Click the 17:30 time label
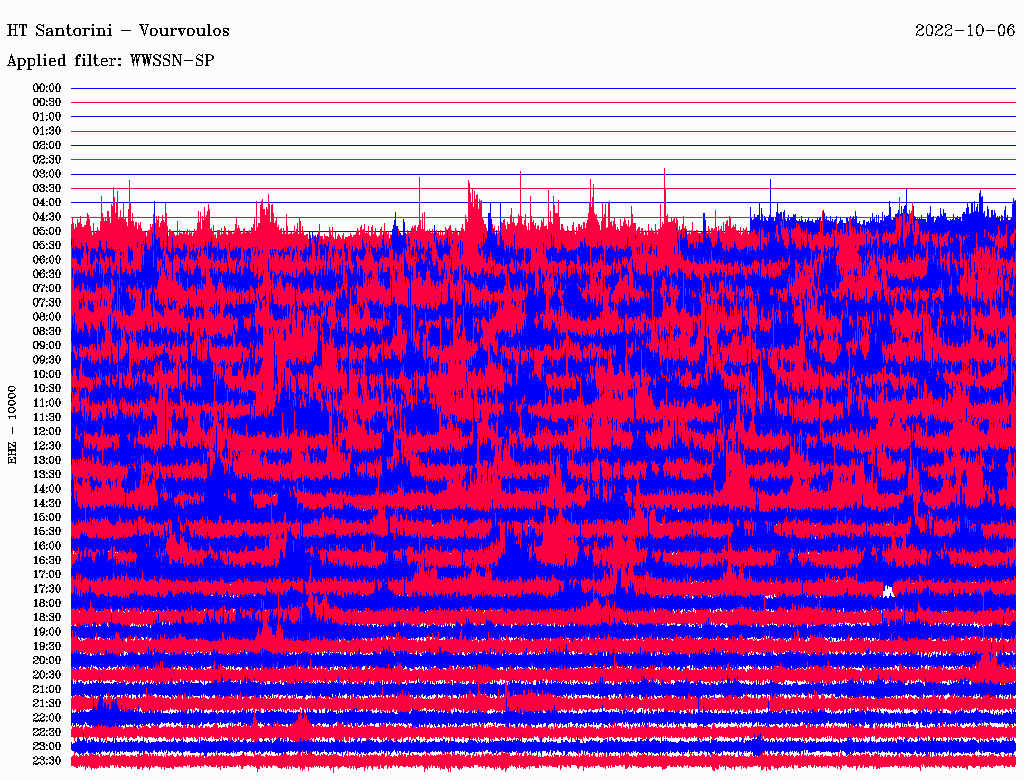The image size is (1024, 780). (x=47, y=589)
